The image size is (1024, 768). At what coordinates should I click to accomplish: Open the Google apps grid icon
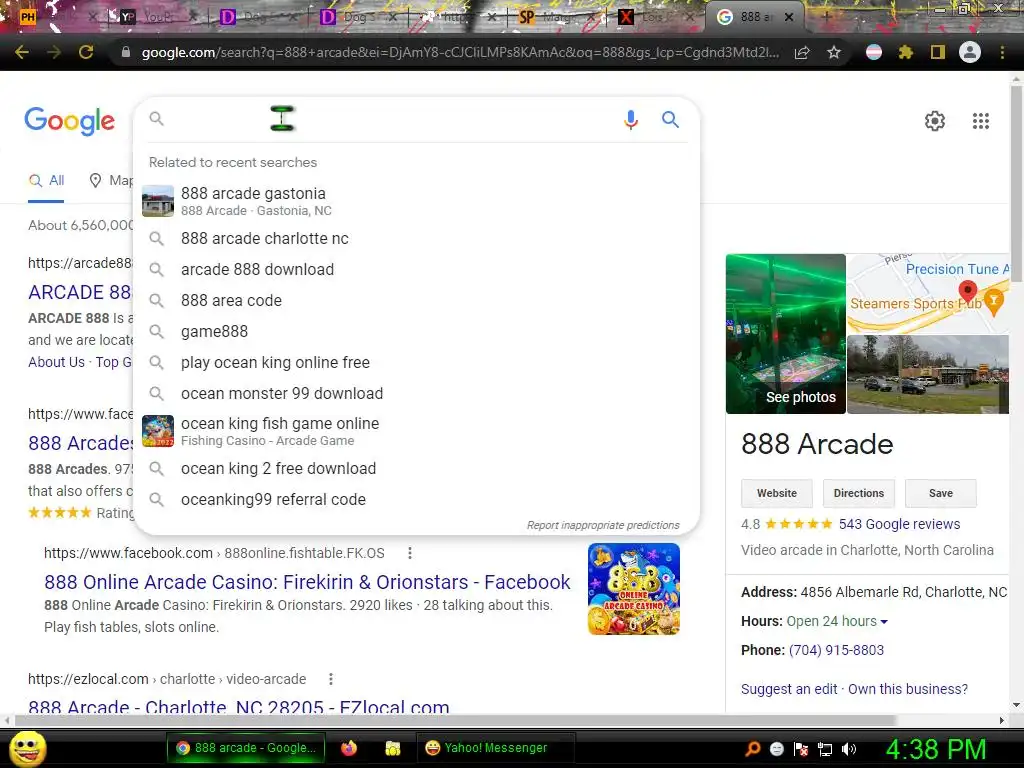981,121
